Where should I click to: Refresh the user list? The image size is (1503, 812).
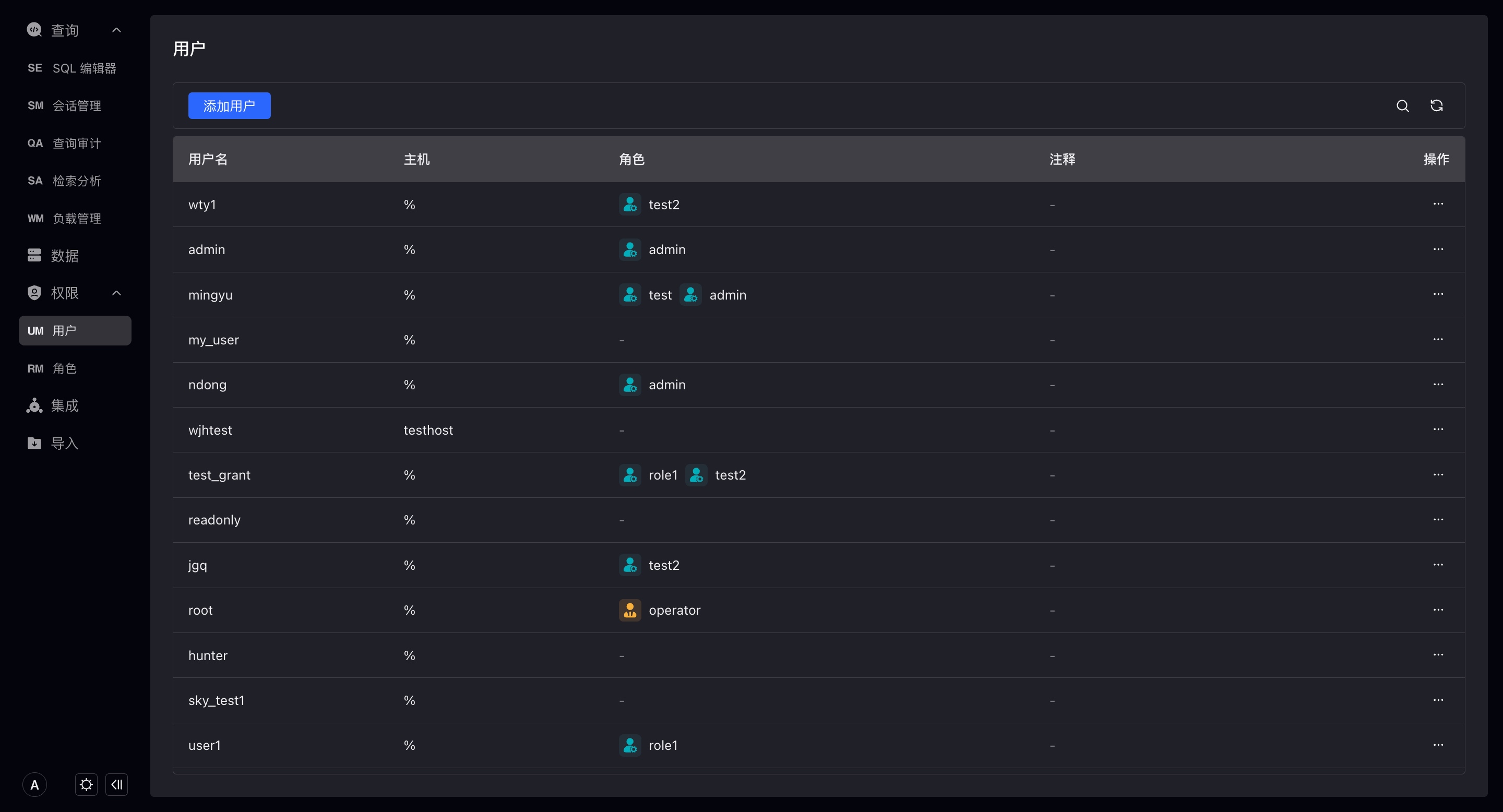1437,105
